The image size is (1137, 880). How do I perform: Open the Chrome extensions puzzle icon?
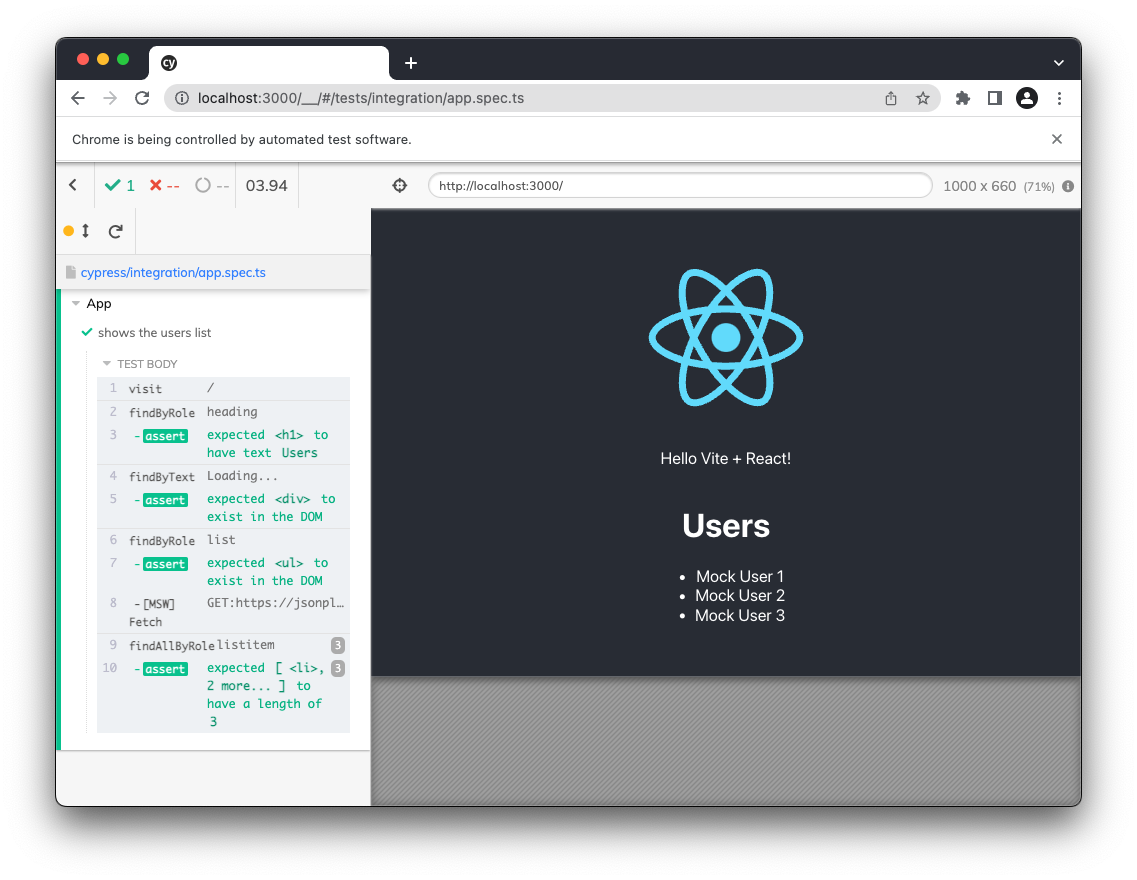[x=962, y=99]
